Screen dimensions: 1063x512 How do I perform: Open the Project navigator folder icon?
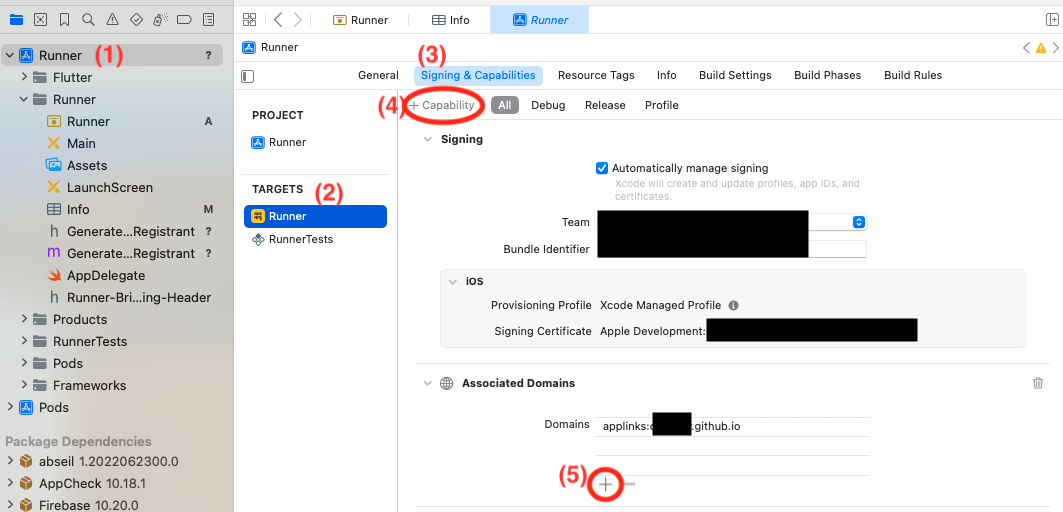16,20
